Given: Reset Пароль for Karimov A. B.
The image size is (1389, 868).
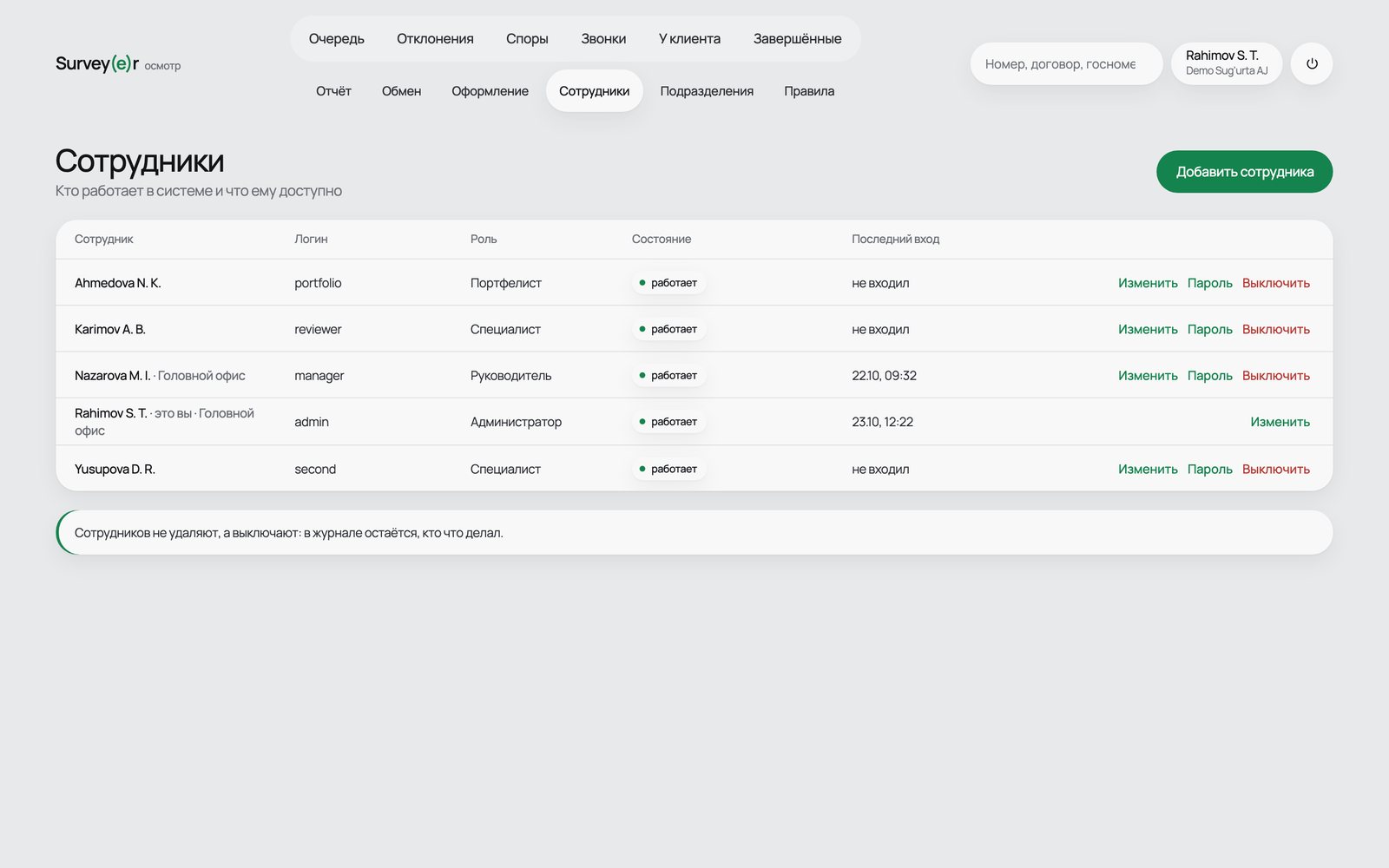Looking at the screenshot, I should (x=1209, y=329).
